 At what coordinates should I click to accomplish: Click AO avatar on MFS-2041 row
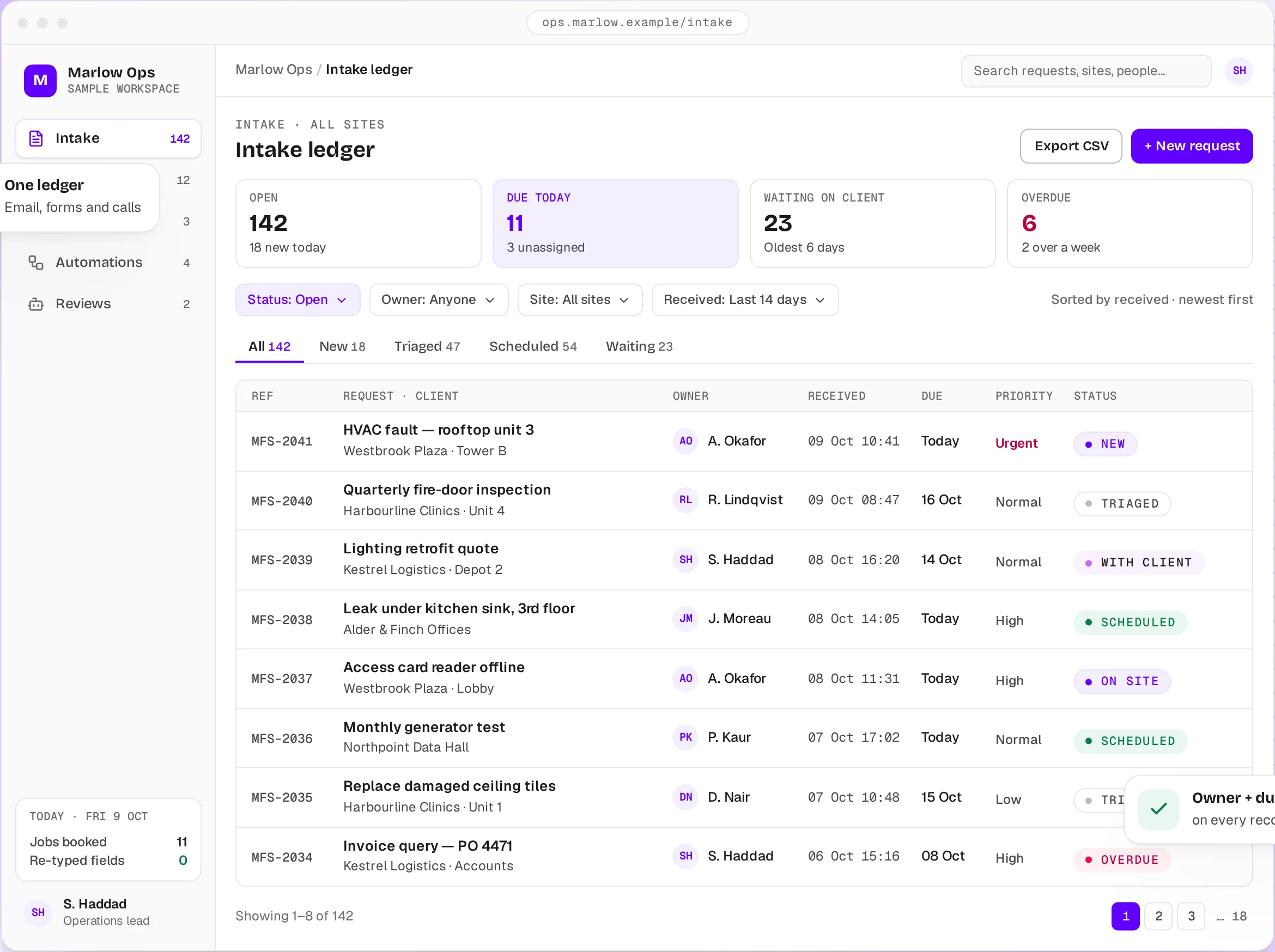pos(685,442)
